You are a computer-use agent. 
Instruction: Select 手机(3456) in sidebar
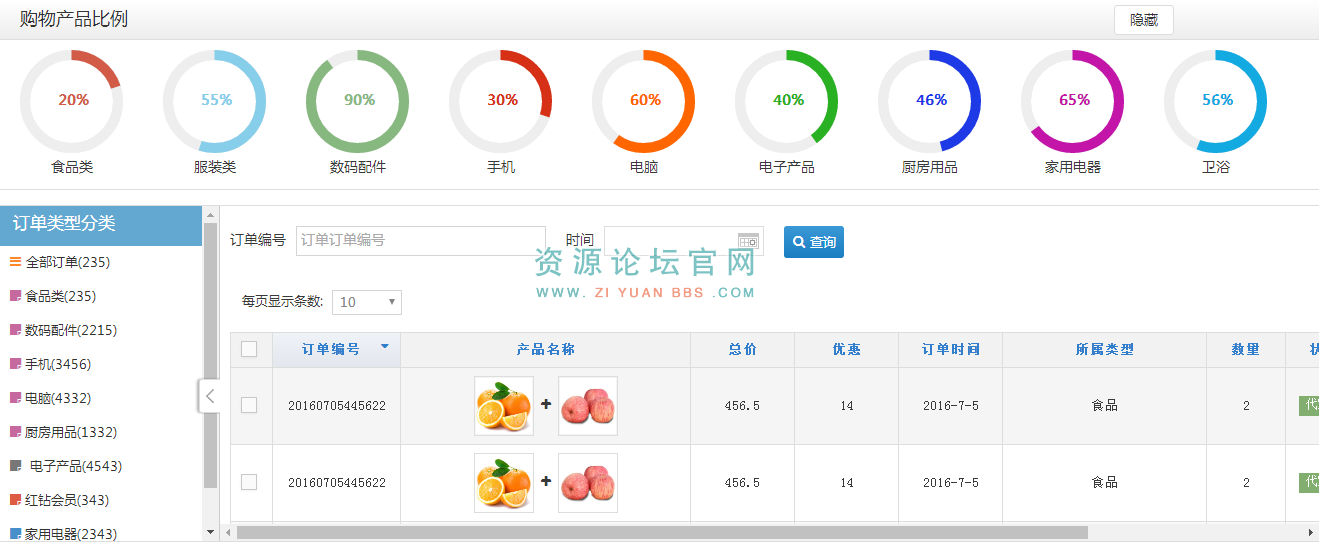(x=57, y=364)
